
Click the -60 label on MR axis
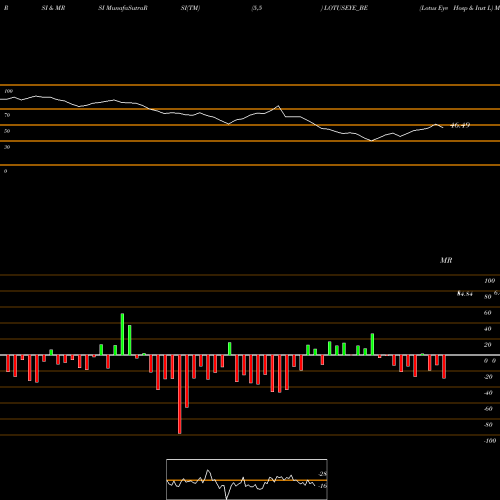point(488,409)
